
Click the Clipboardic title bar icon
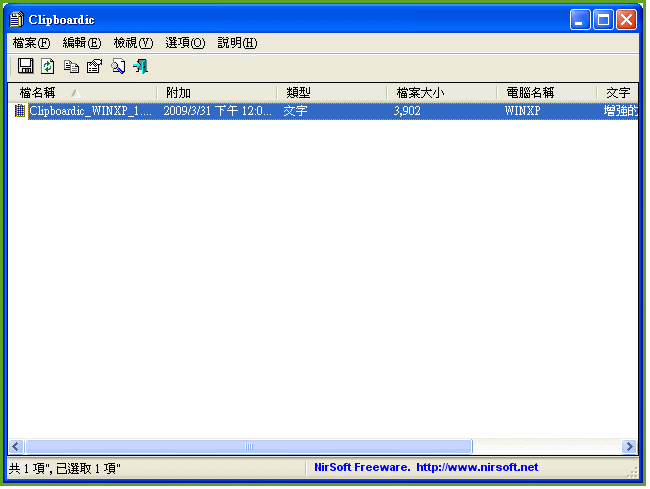(x=17, y=19)
